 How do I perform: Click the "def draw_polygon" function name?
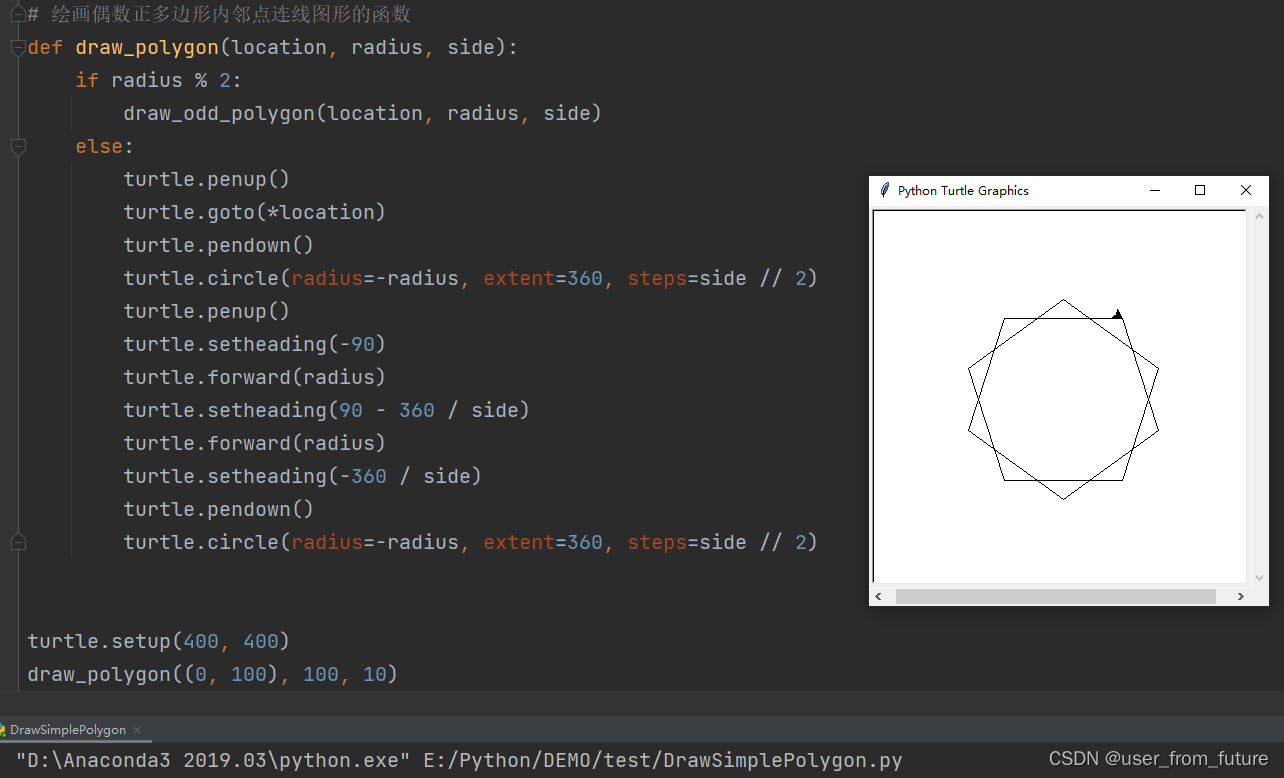coord(147,47)
